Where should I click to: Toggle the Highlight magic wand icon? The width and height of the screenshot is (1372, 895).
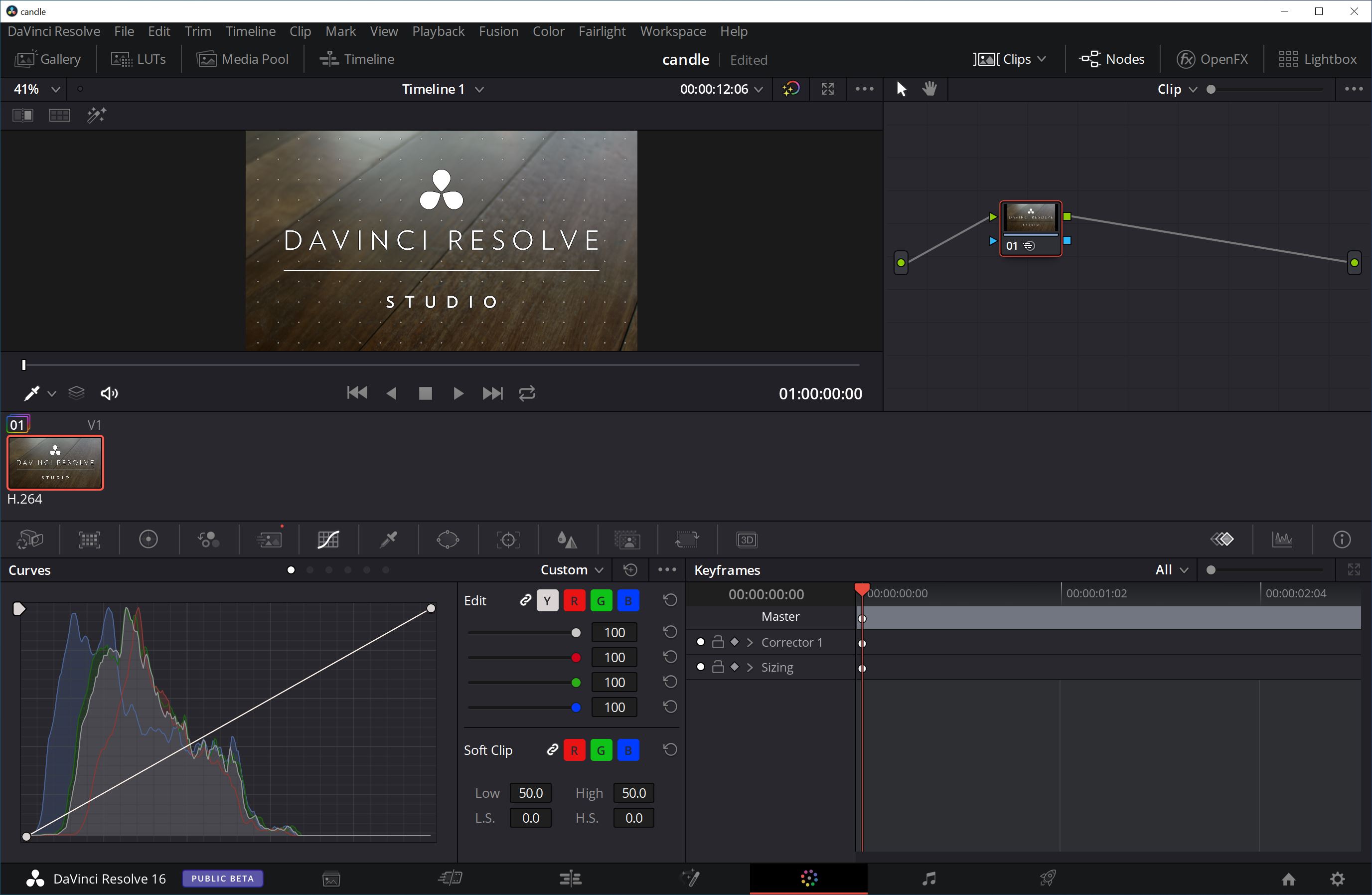click(96, 115)
